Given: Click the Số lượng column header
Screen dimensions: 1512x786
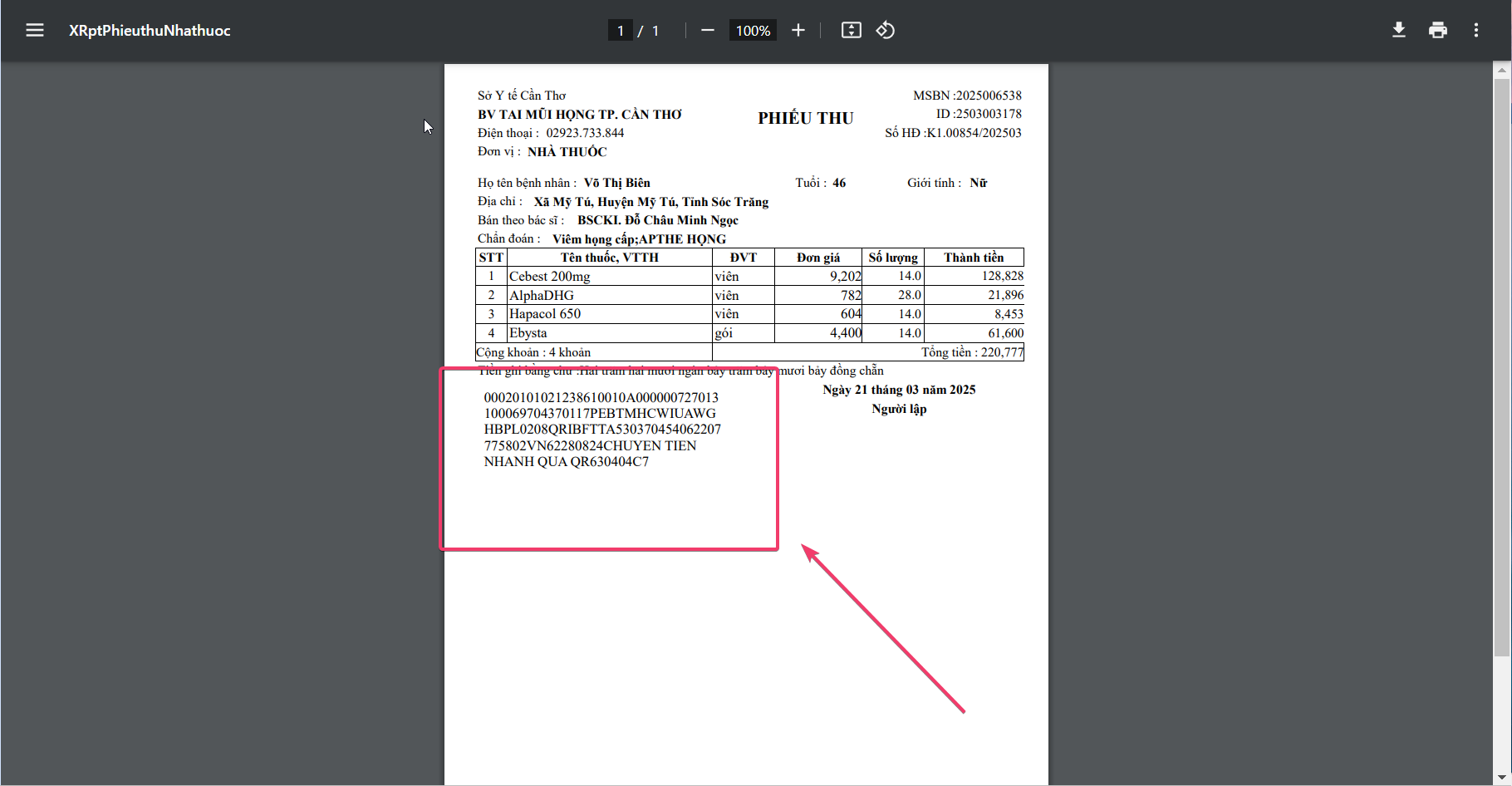Looking at the screenshot, I should (x=893, y=258).
